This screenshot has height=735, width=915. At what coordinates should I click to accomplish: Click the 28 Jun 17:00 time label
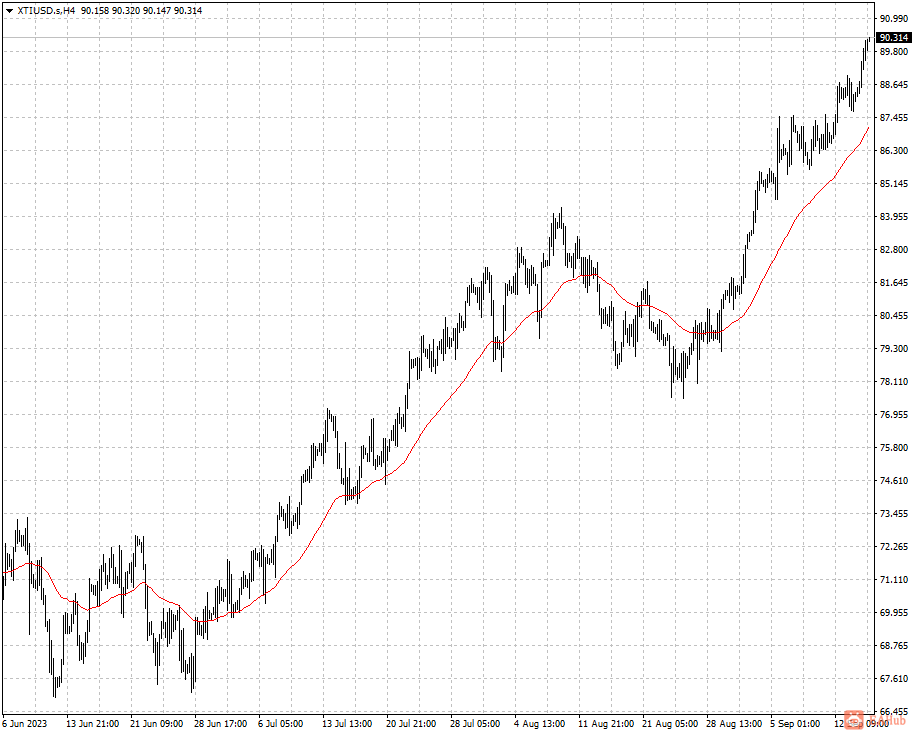point(221,724)
